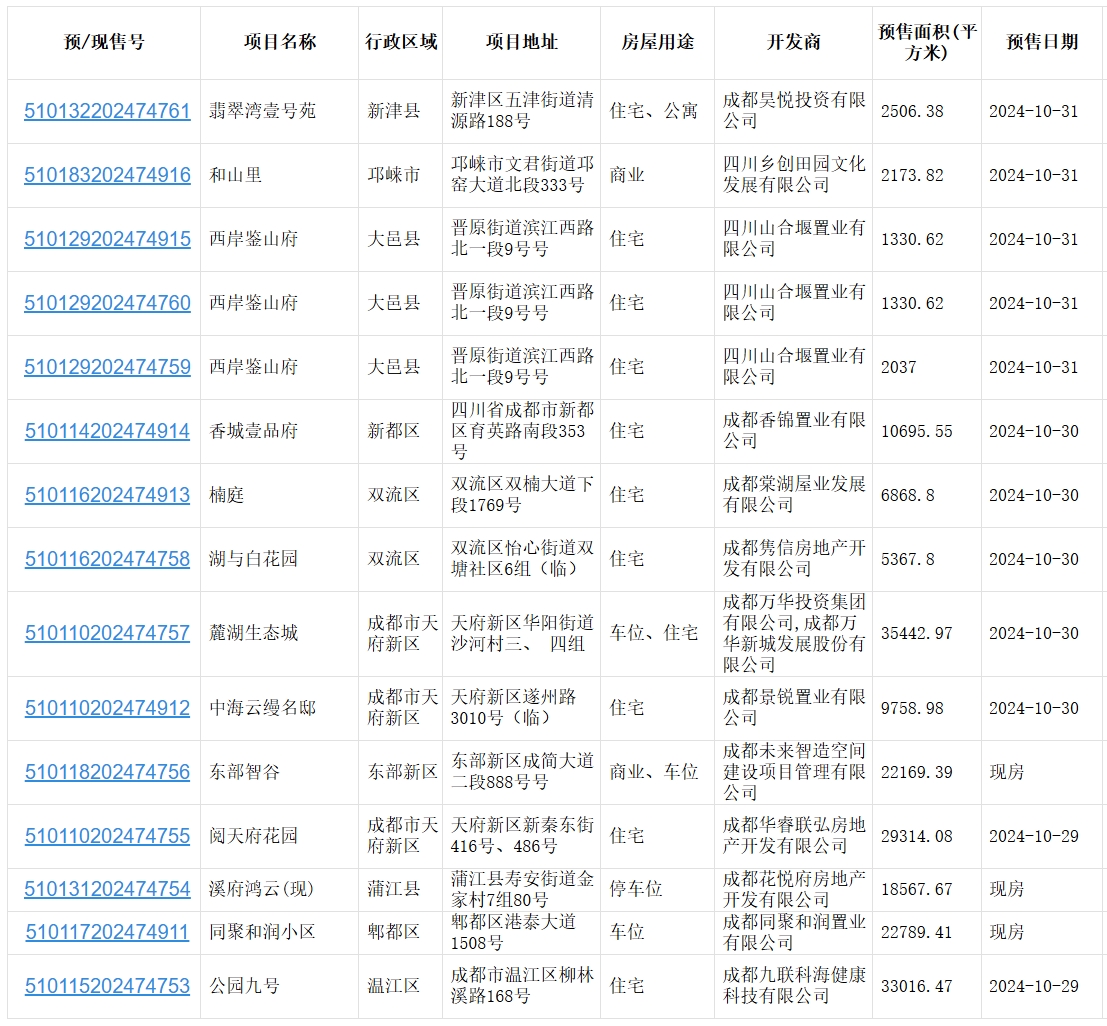Click the 项目名称 column header
Viewport: 1107px width, 1026px height.
[280, 42]
